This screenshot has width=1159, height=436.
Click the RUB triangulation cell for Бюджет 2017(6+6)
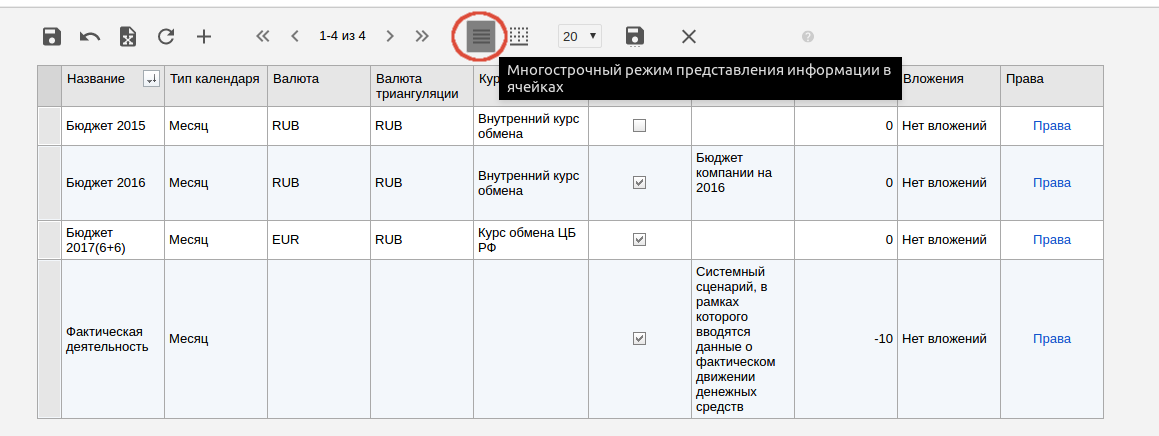tap(422, 239)
